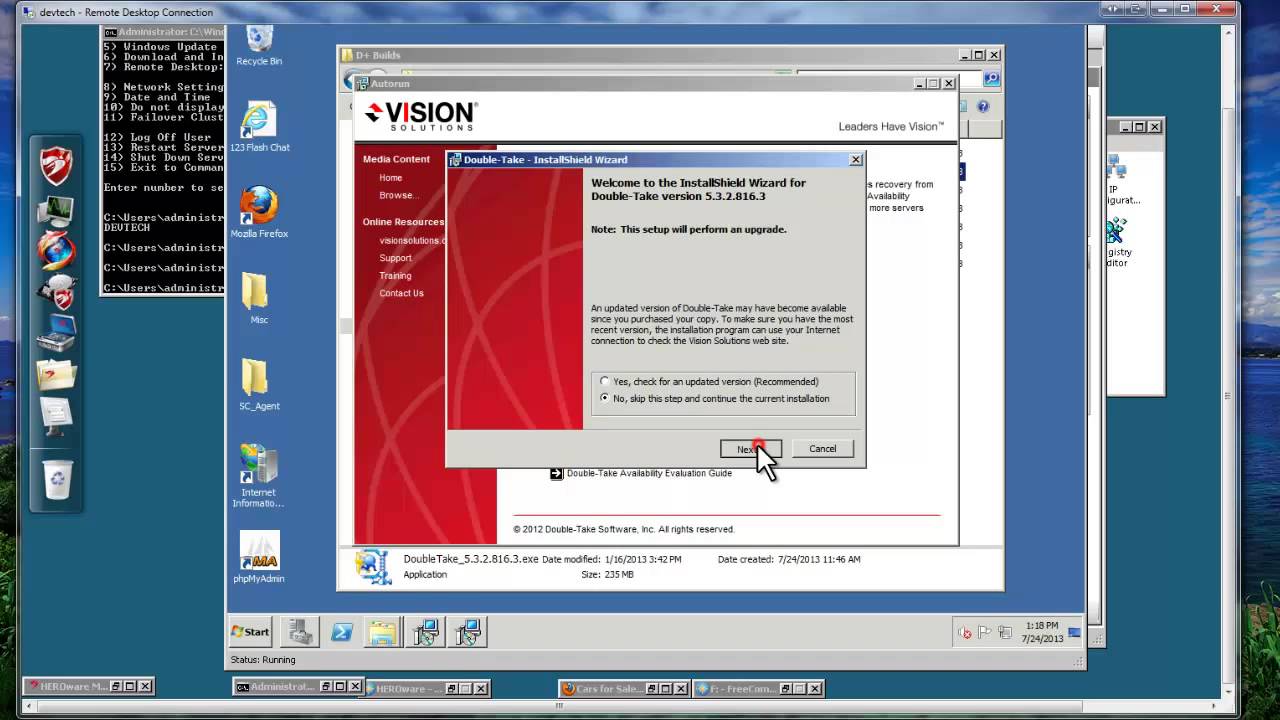Click the monitor graph icon in dock

[56, 210]
